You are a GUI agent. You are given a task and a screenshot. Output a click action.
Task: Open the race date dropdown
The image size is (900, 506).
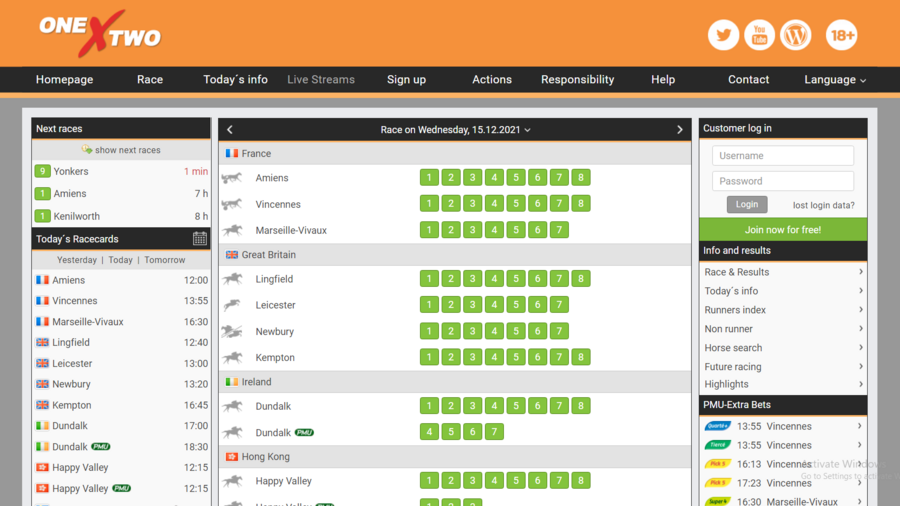[x=455, y=130]
